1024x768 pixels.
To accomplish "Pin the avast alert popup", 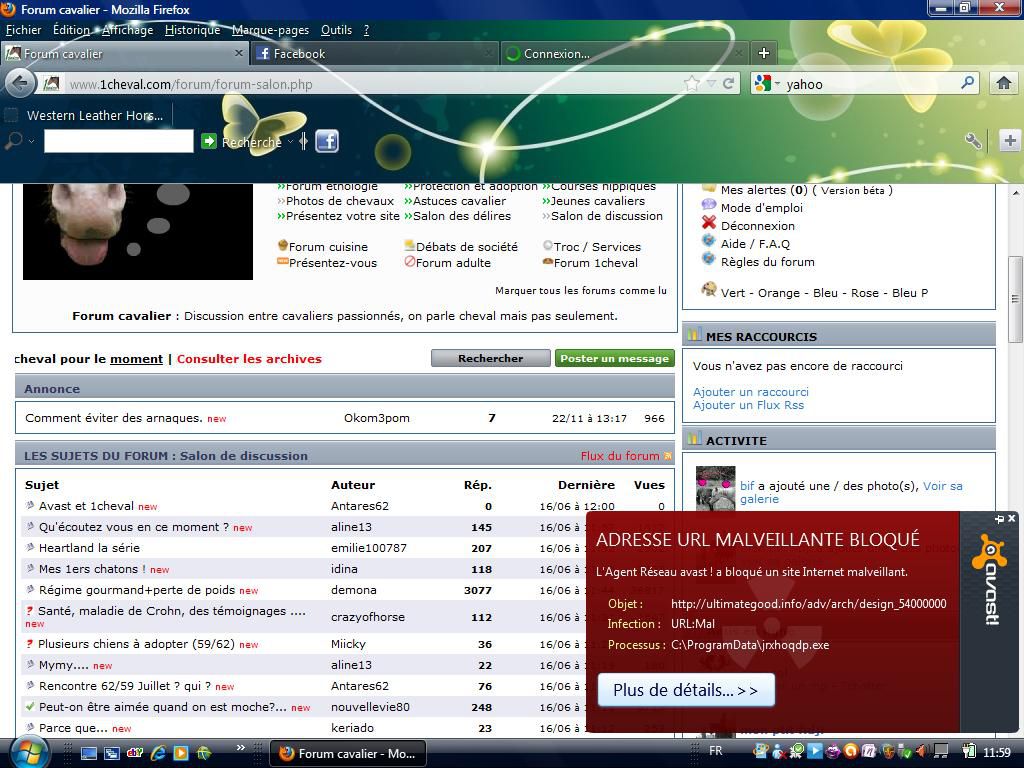I will coord(998,518).
